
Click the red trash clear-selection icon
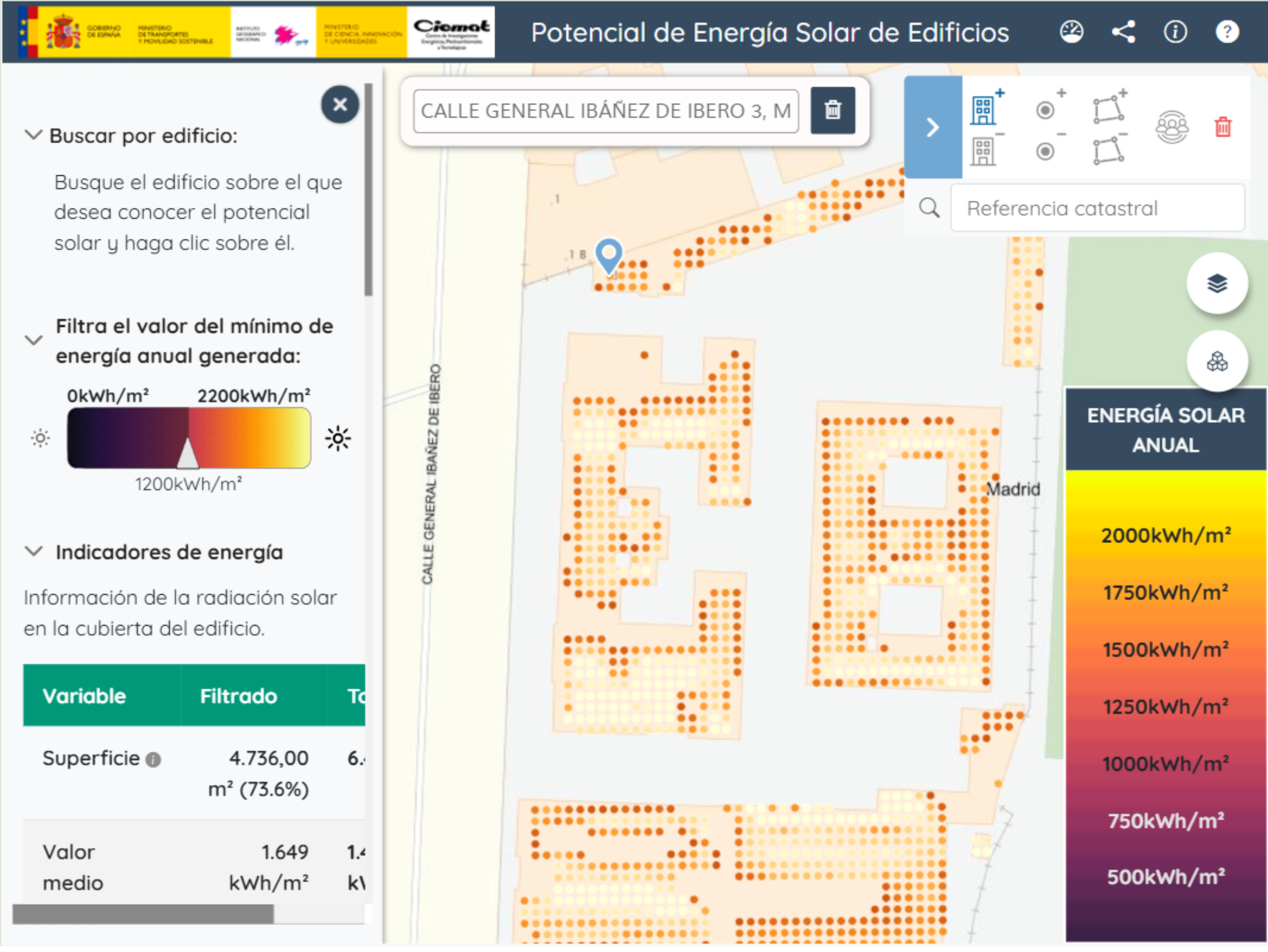point(1223,127)
